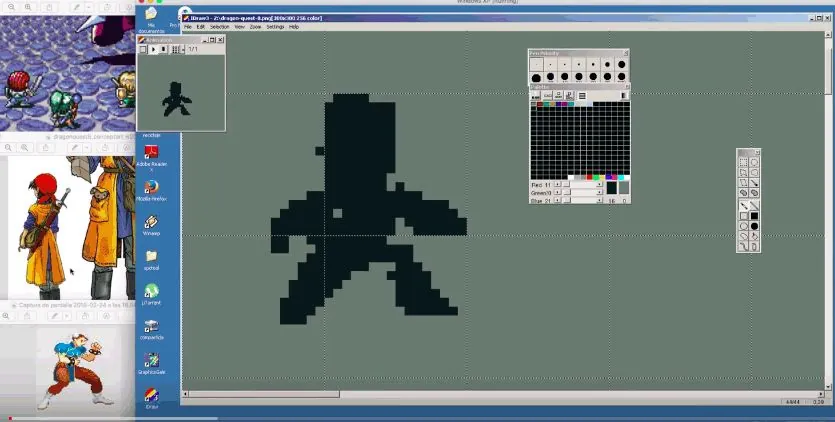
Task: Click the list-lines icon in Palette toolbar
Action: point(582,96)
